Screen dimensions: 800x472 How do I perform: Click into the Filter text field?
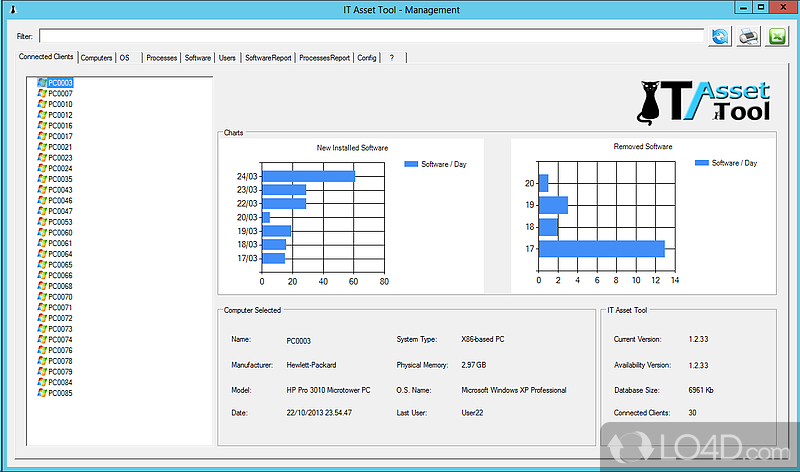click(370, 37)
